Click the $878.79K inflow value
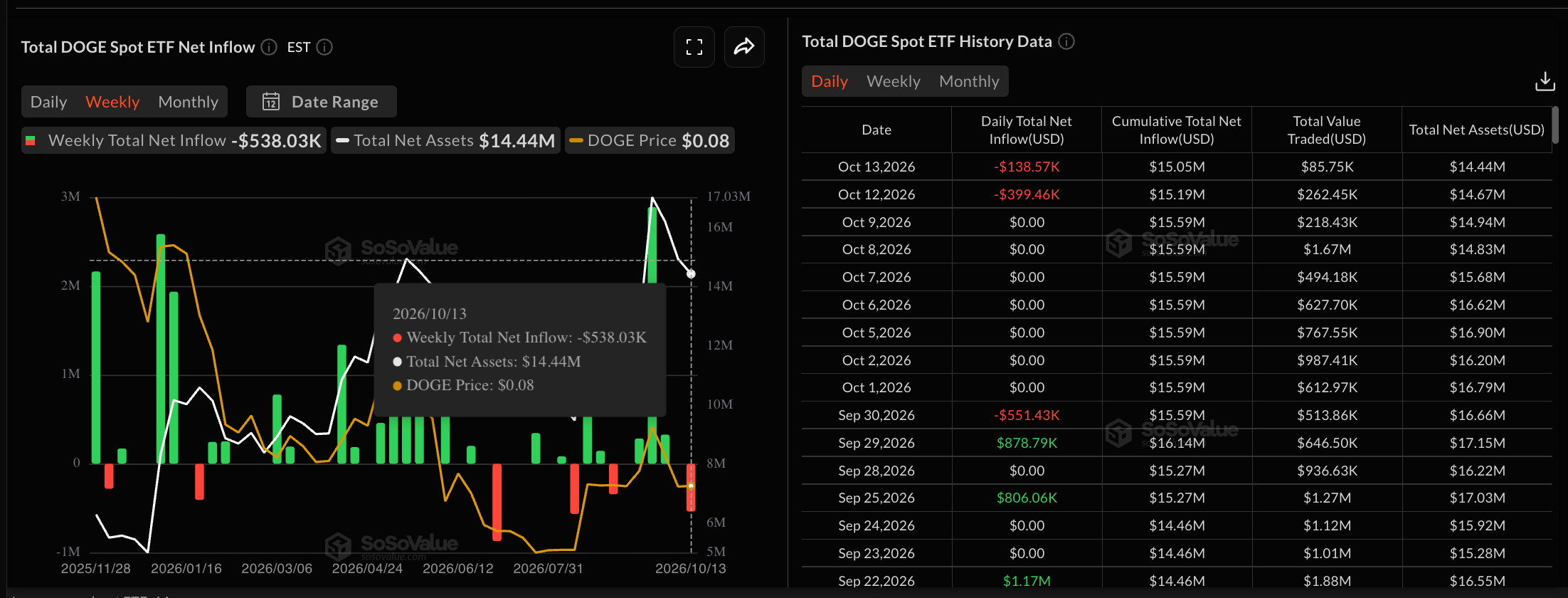Viewport: 1568px width, 598px height. (x=1027, y=443)
